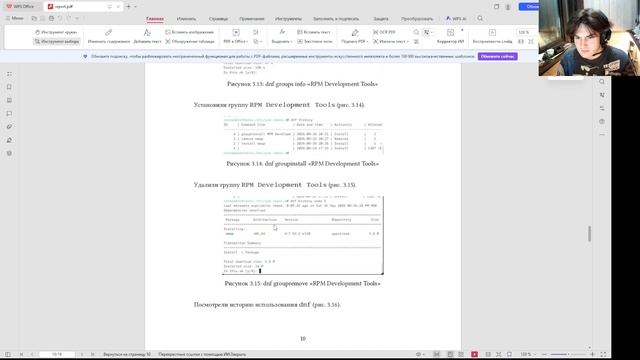Viewport: 640px width, 360px height.
Task: Insert an image via toolbar
Action: [189, 32]
